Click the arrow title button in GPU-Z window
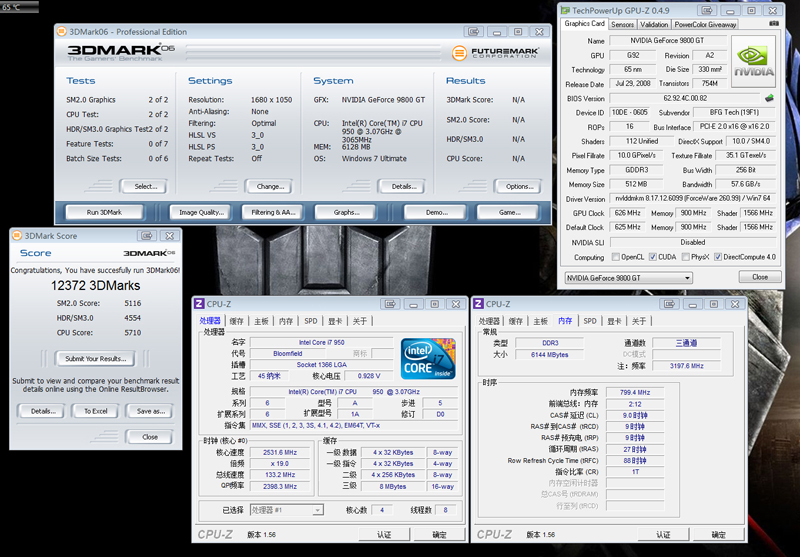 coord(707,10)
